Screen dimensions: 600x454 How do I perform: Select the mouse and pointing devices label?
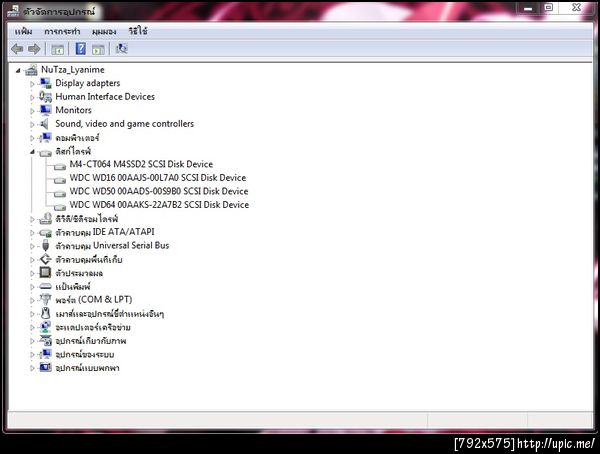(x=110, y=314)
